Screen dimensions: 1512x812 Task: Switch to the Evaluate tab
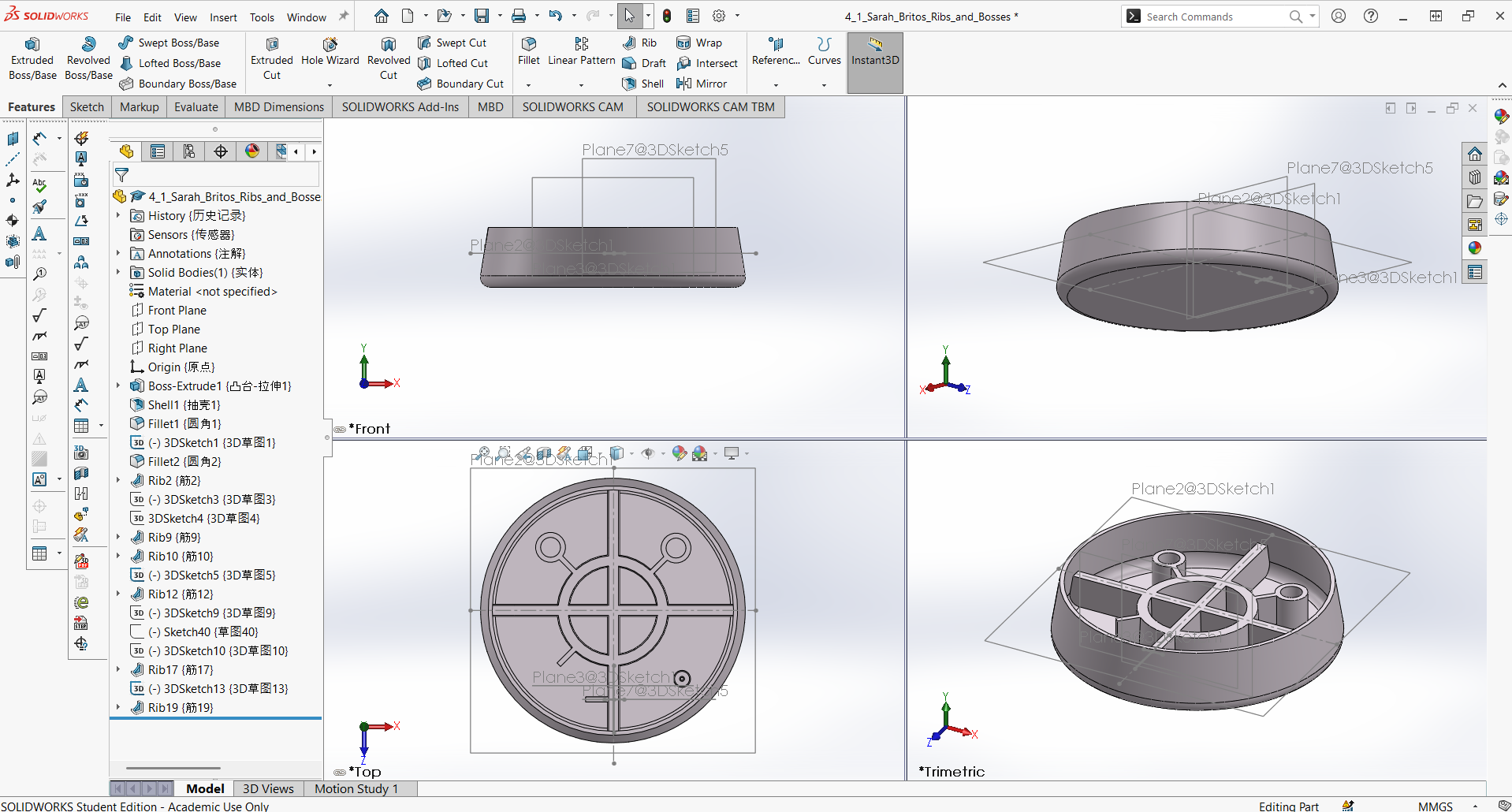coord(196,107)
